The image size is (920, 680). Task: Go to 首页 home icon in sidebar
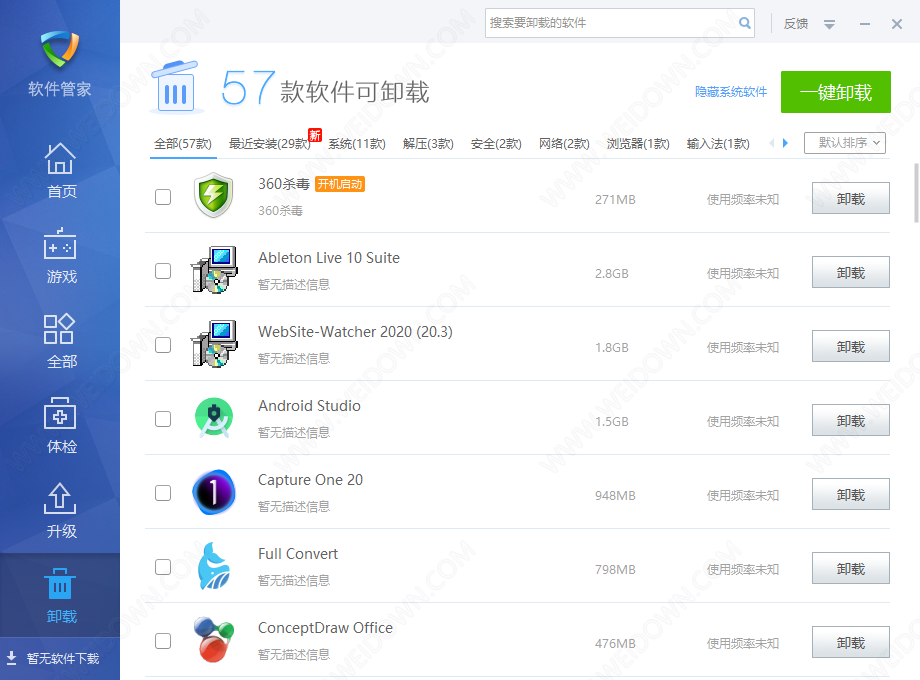tap(60, 158)
